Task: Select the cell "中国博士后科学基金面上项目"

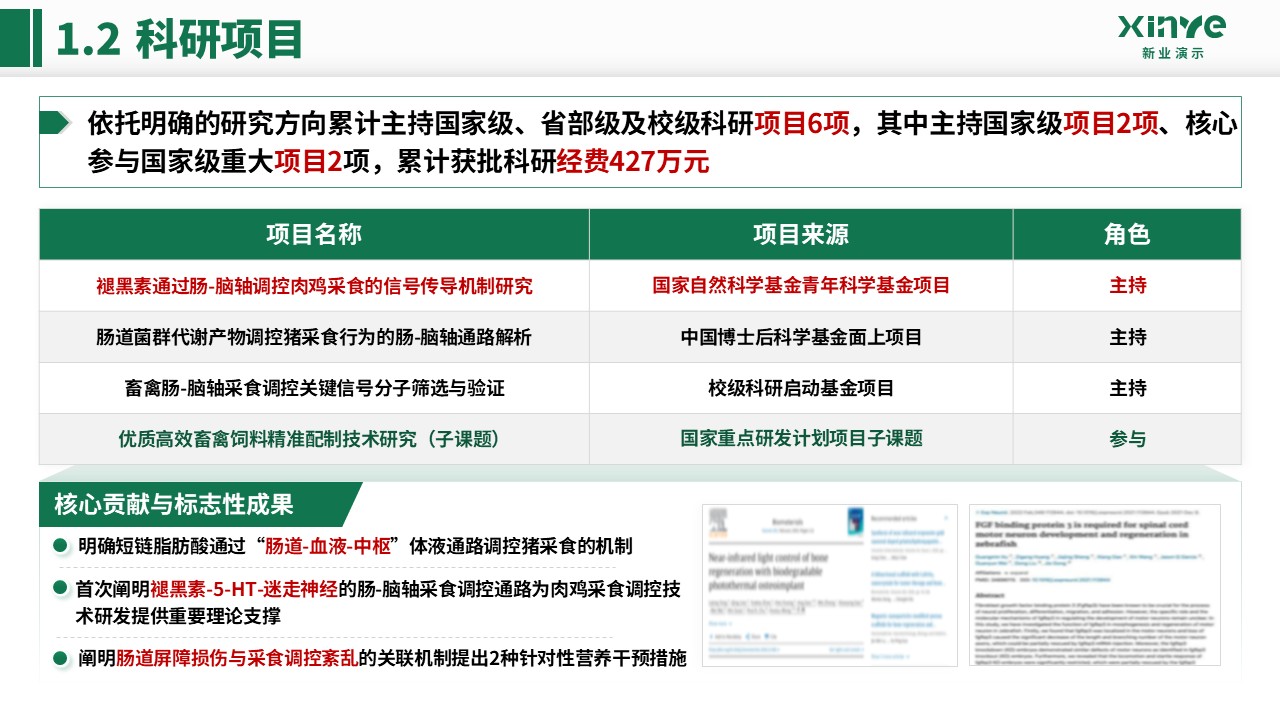Action: coord(801,337)
